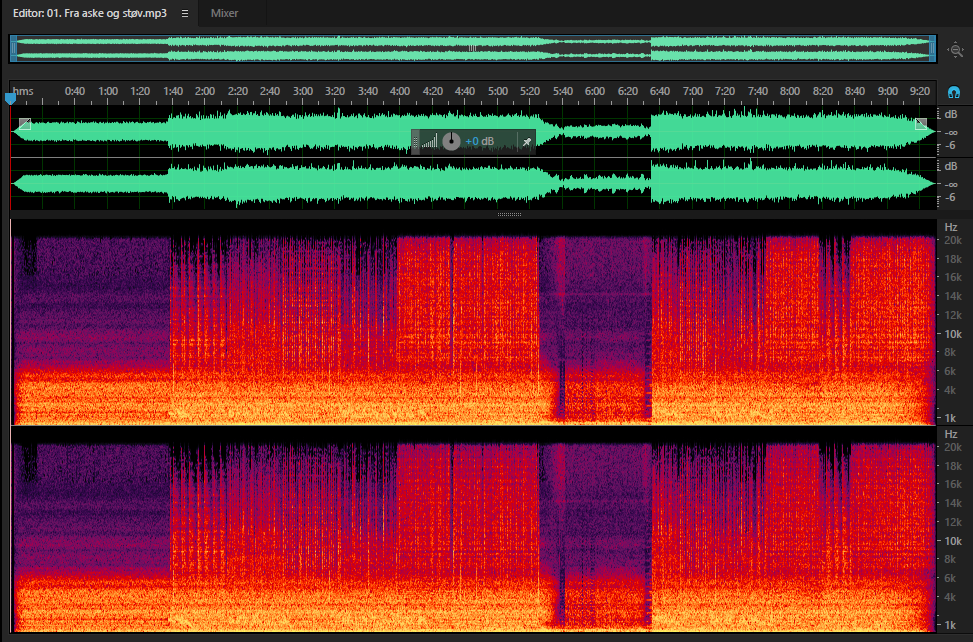This screenshot has width=973, height=642.
Task: Click the HUD amplitude knob
Action: (x=451, y=142)
